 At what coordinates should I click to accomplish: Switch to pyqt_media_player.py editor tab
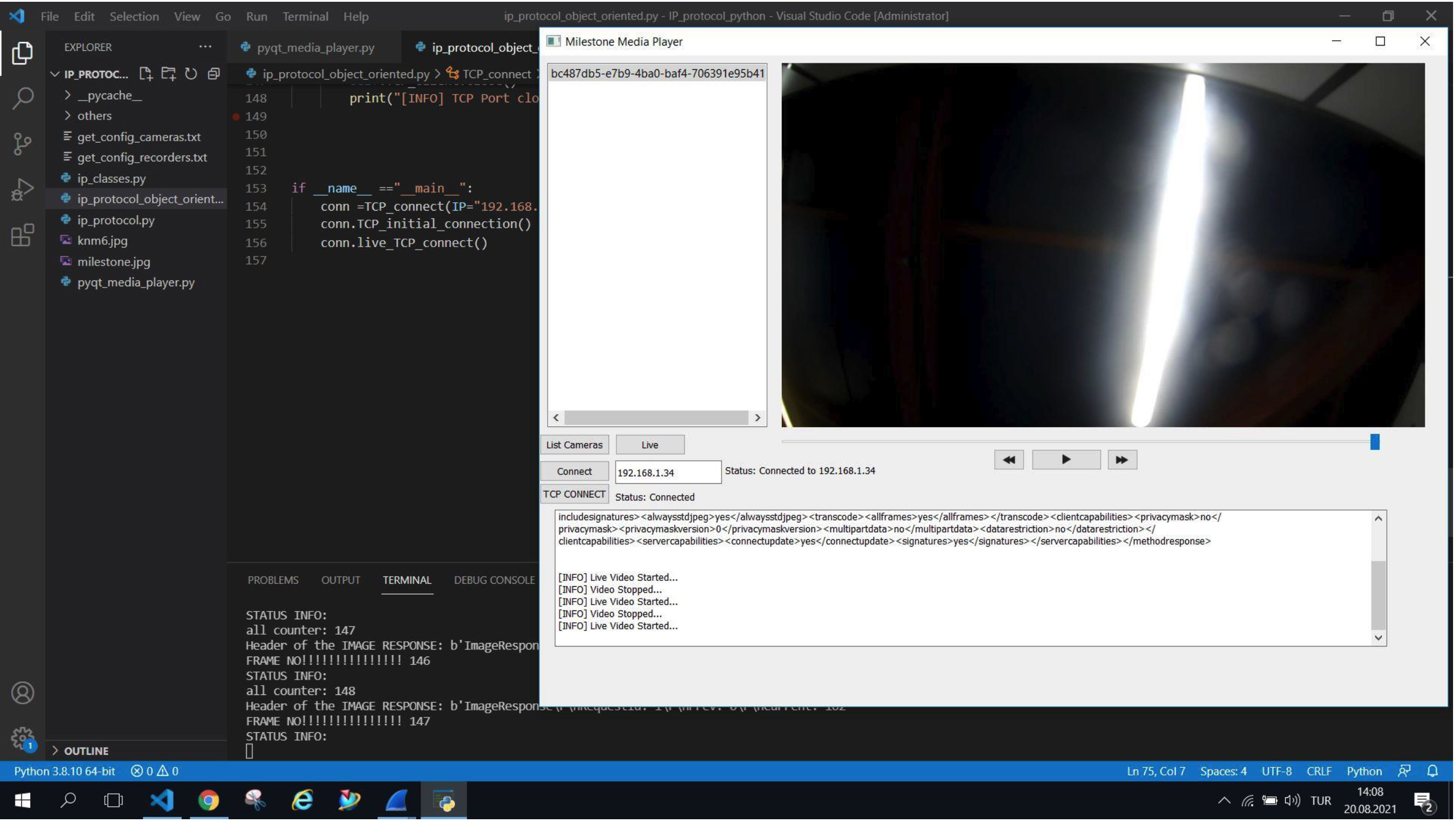pos(315,47)
